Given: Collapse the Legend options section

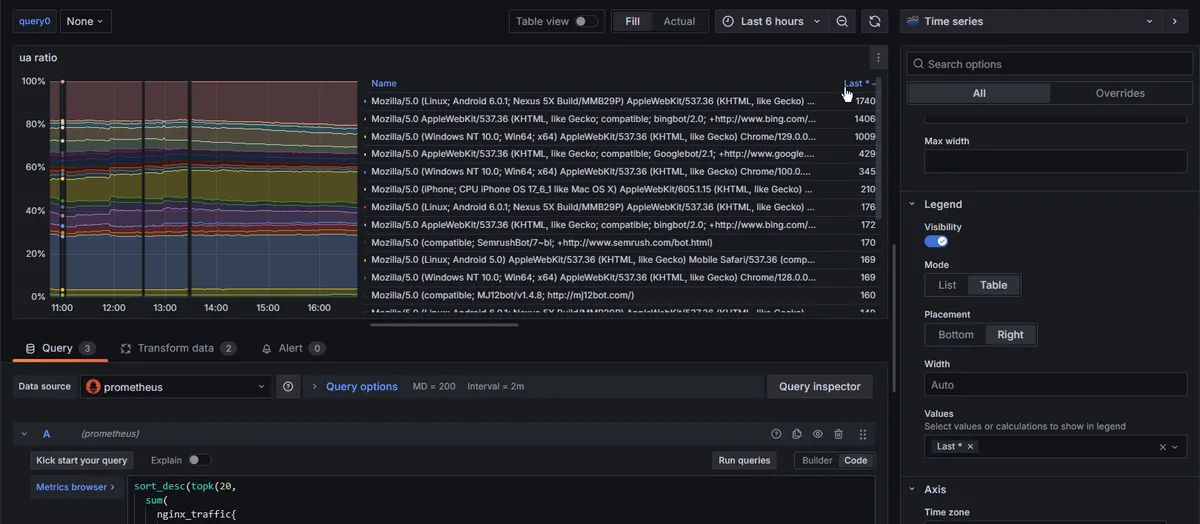Looking at the screenshot, I should pyautogui.click(x=912, y=204).
